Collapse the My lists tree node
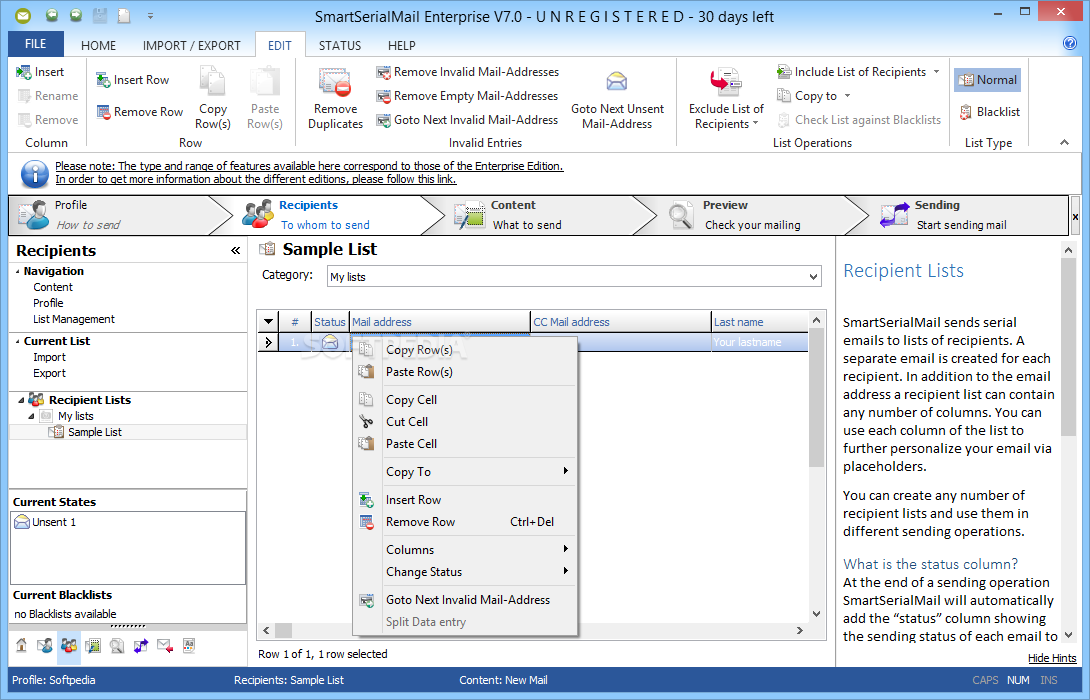 tap(31, 416)
